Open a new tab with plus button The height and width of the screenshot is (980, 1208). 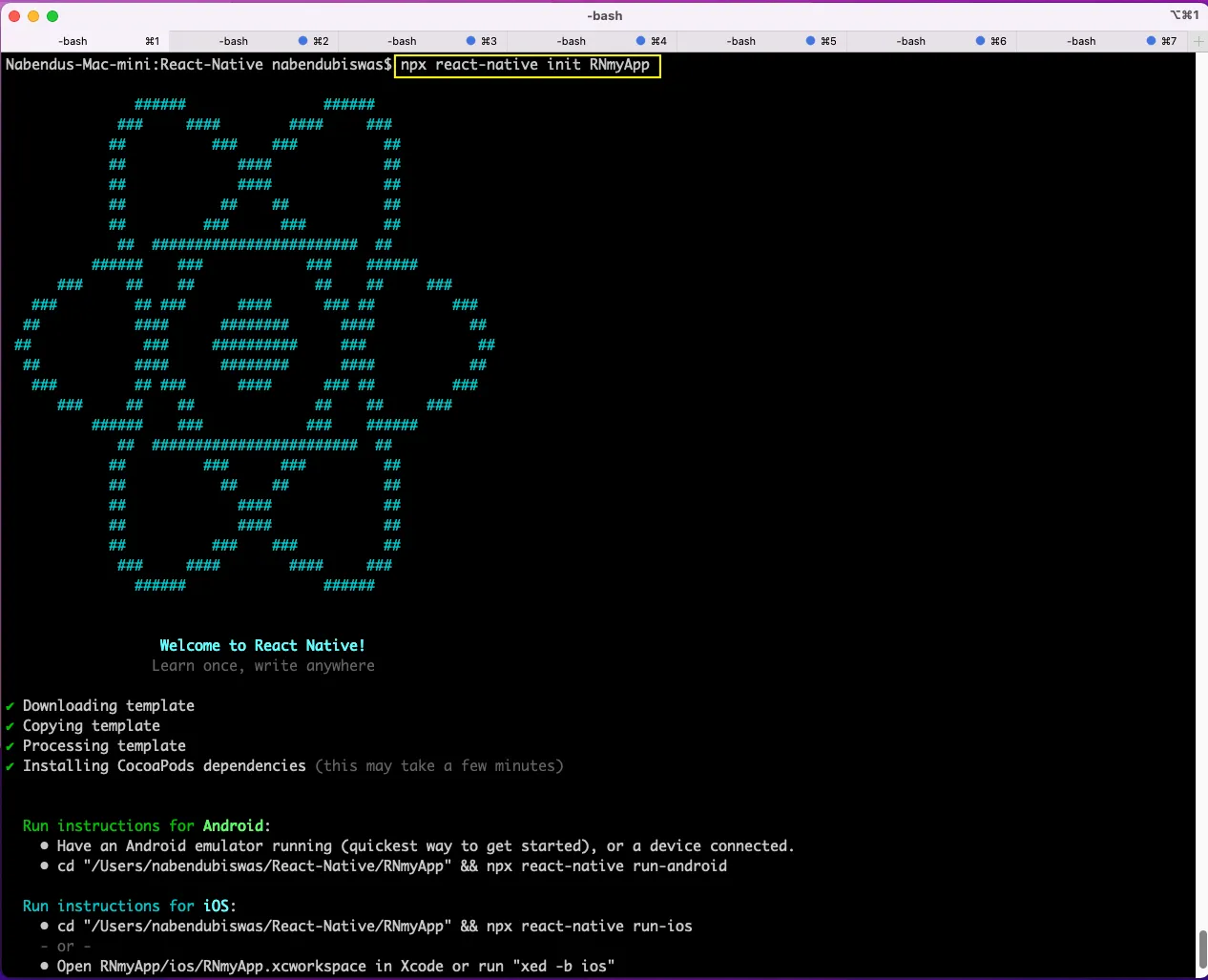click(x=1198, y=41)
